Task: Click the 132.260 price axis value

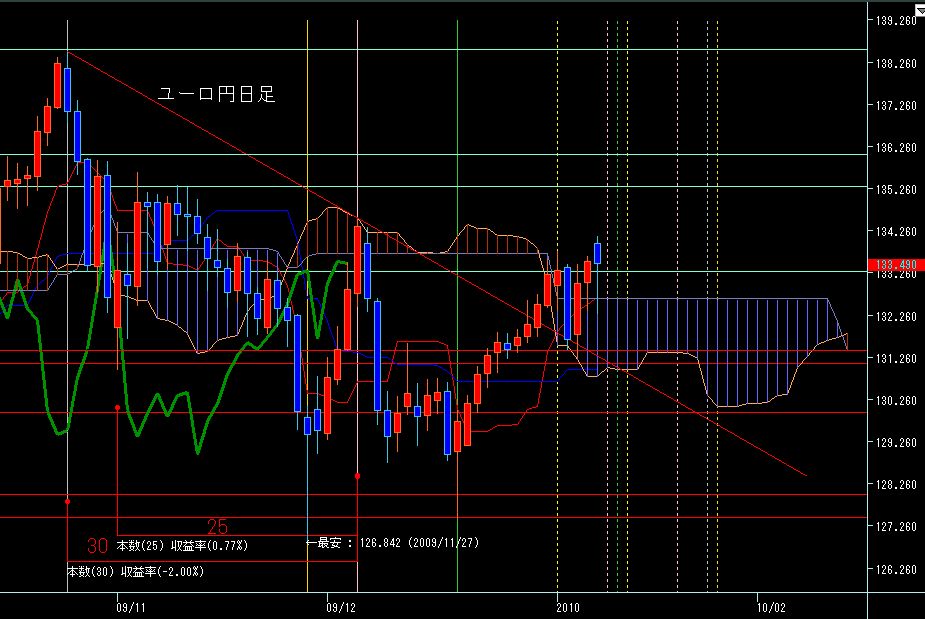Action: coord(896,317)
